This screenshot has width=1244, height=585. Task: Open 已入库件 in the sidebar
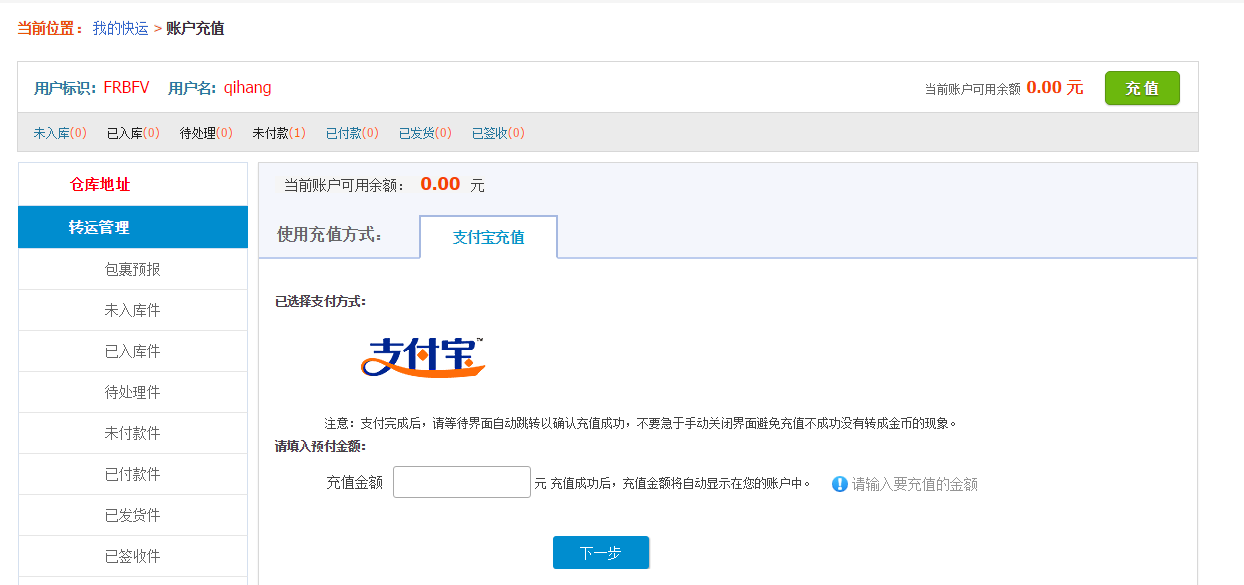[x=133, y=351]
